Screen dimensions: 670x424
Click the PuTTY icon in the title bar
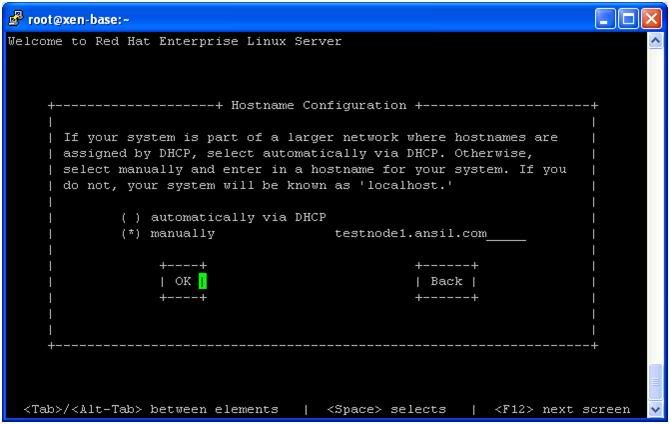(x=16, y=19)
